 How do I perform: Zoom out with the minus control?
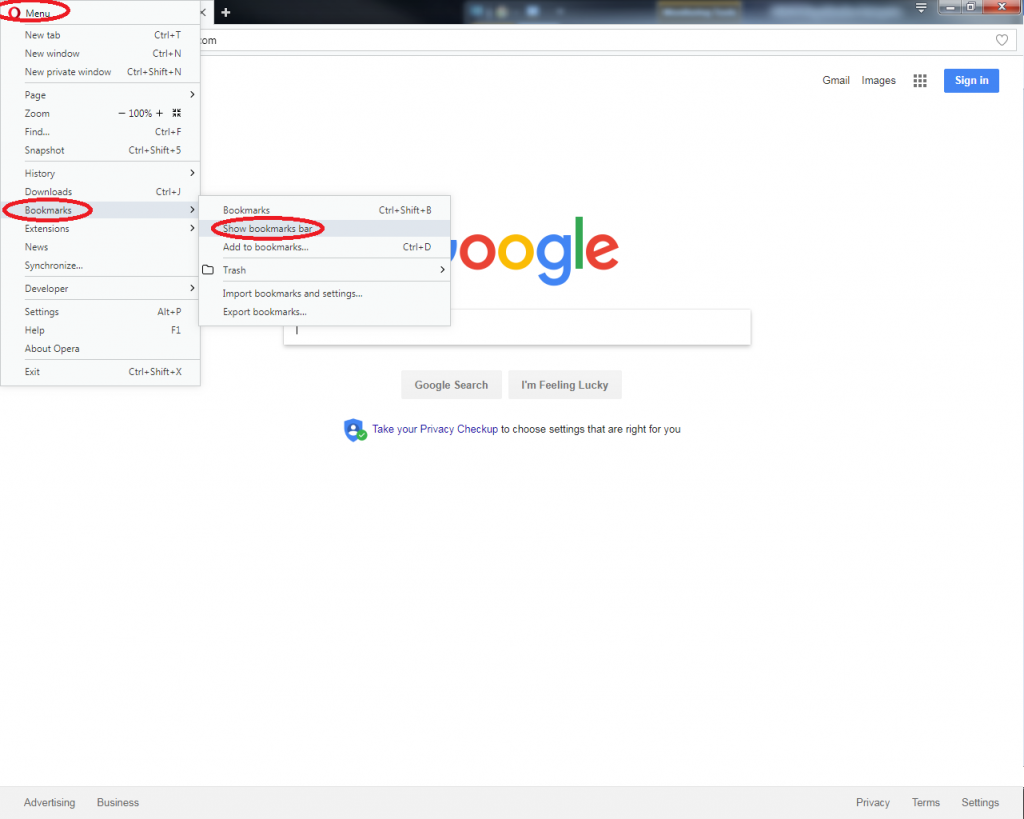tap(122, 113)
